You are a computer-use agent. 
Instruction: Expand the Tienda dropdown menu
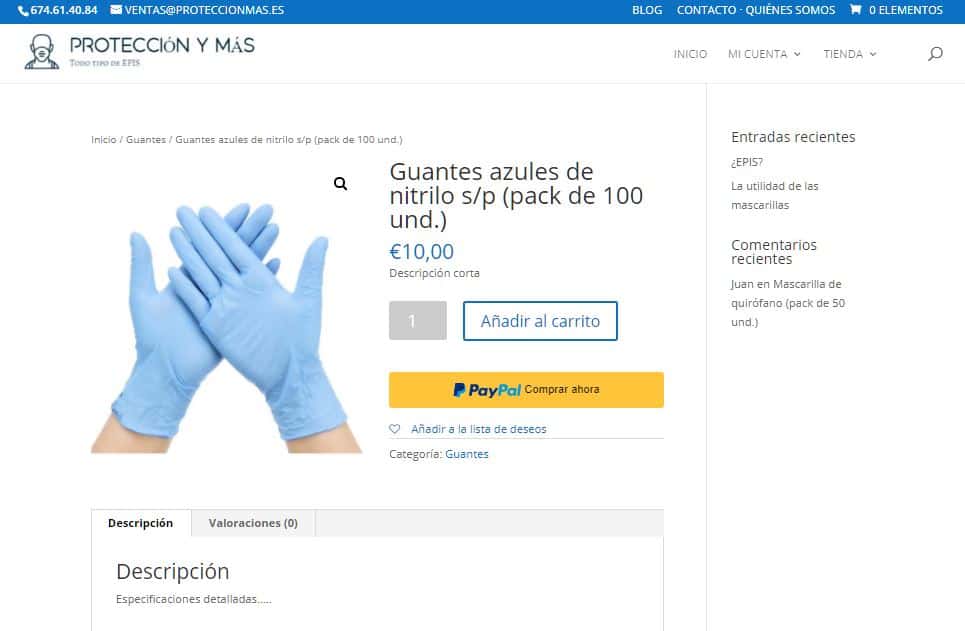pos(850,54)
